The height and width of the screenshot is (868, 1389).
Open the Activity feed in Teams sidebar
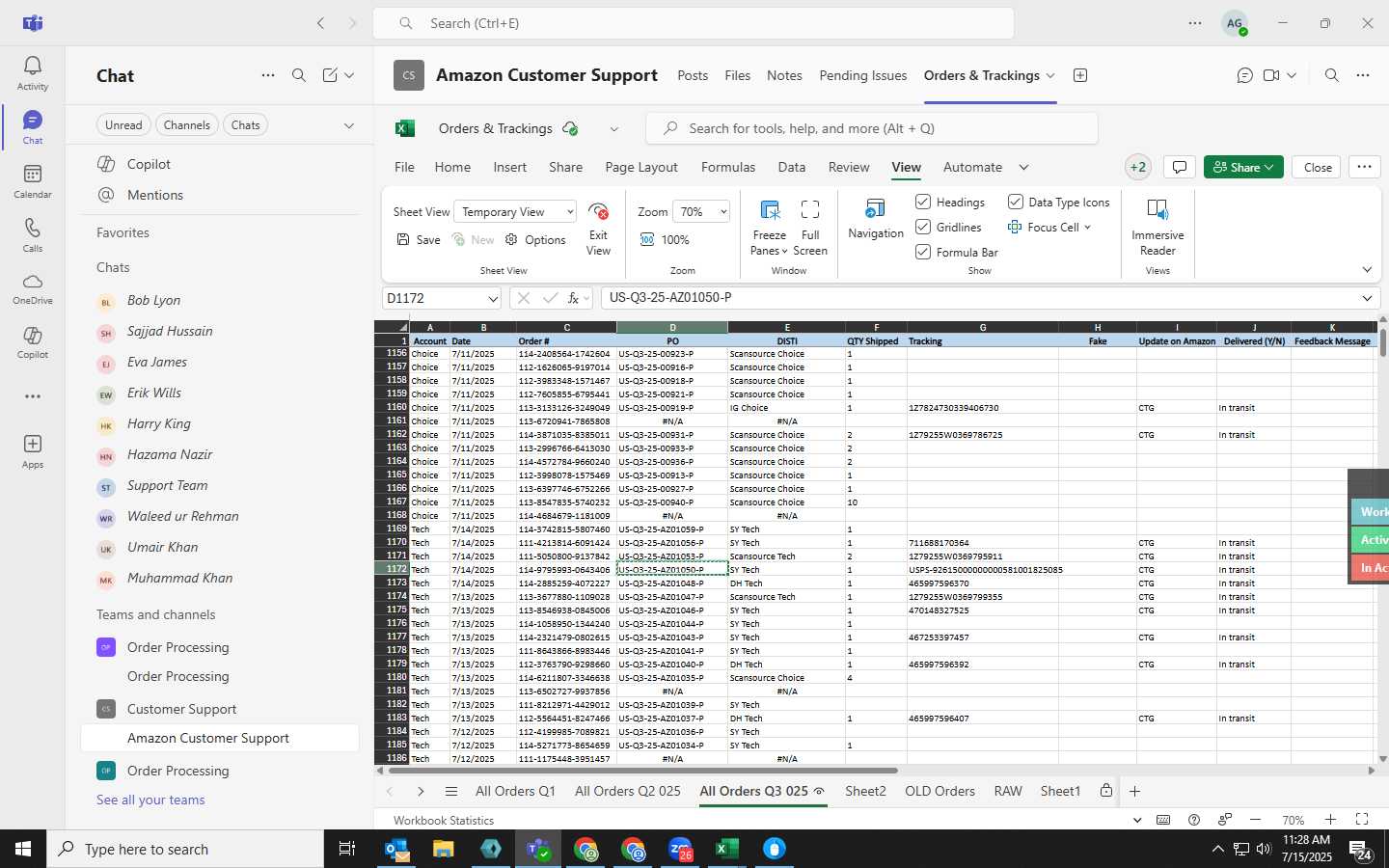[33, 73]
